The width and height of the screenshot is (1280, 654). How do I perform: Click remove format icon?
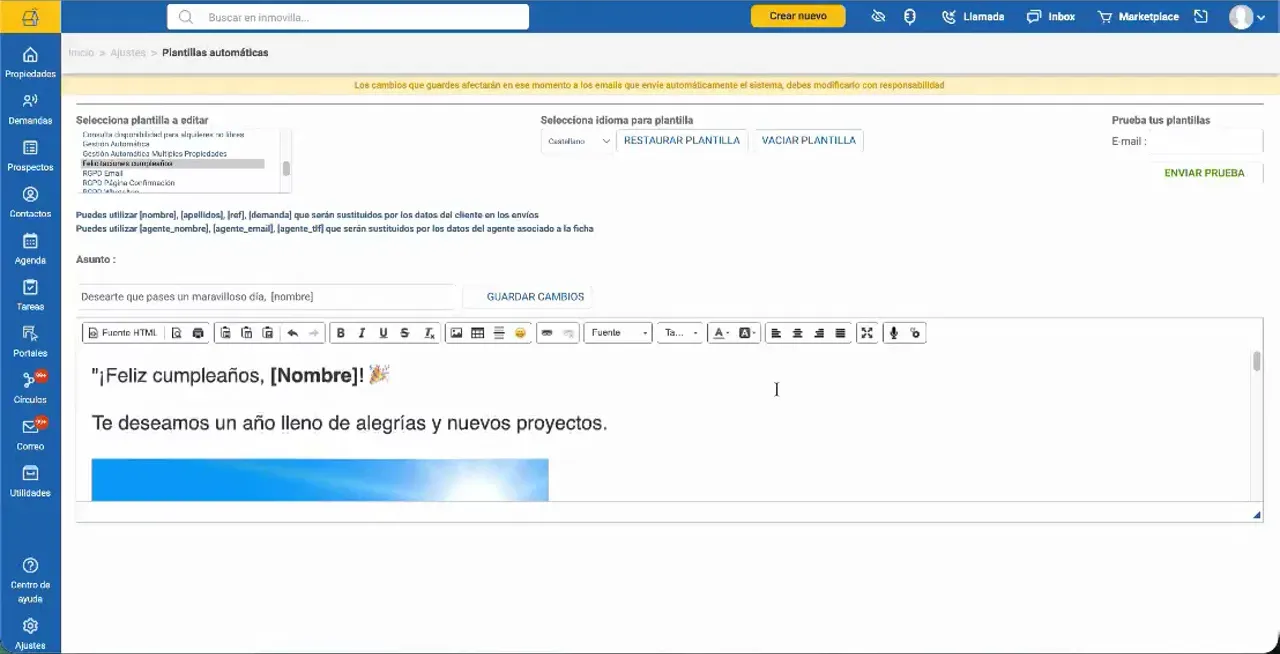[x=429, y=333]
